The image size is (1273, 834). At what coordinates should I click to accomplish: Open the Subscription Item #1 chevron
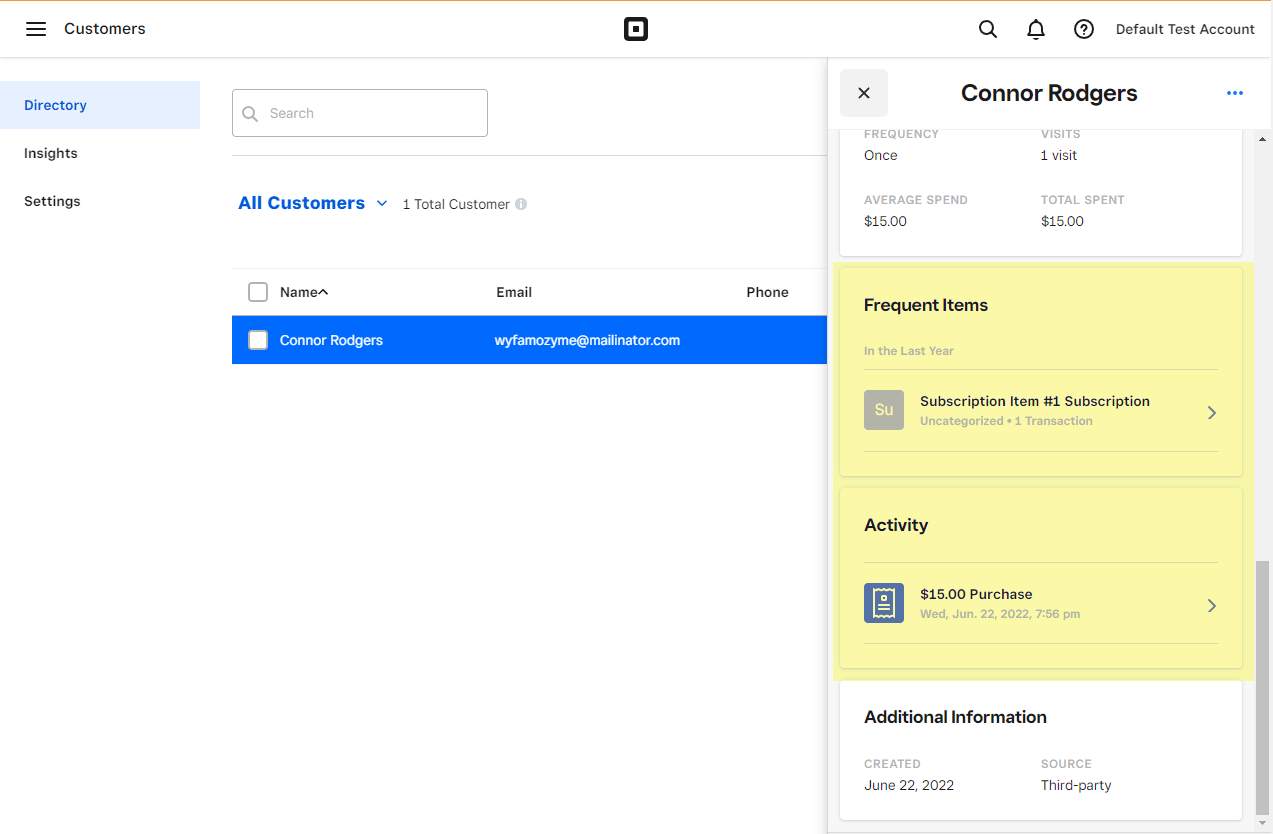(1211, 412)
